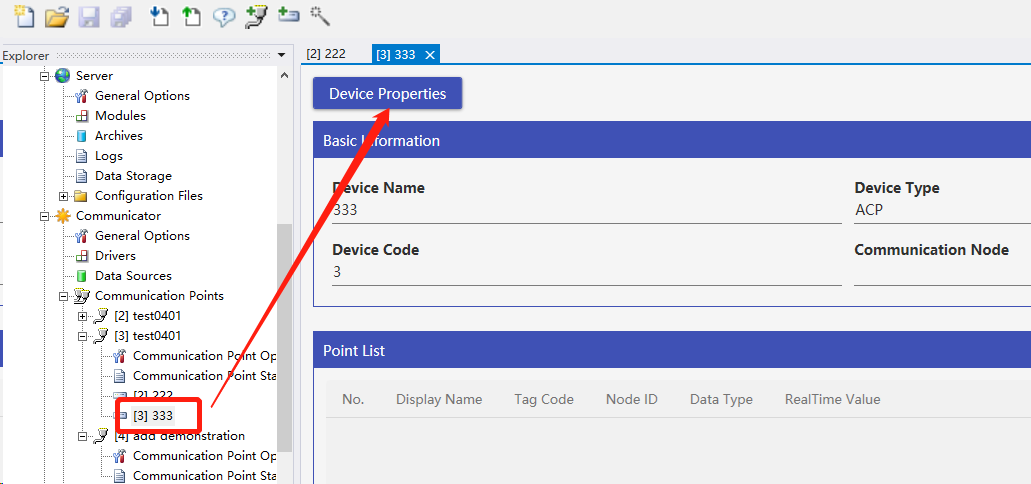
Task: Click the blue cylinder icon beside Archives
Action: pos(82,136)
